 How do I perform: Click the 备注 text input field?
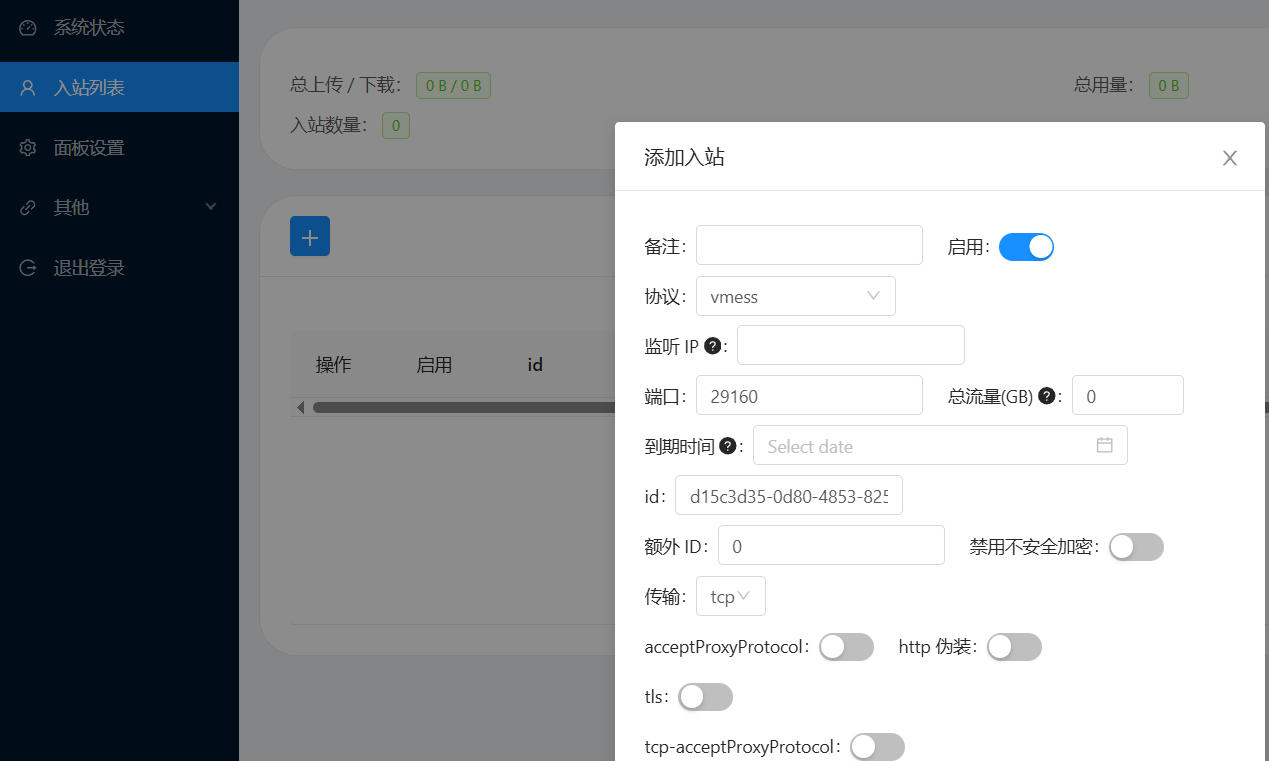coord(808,245)
